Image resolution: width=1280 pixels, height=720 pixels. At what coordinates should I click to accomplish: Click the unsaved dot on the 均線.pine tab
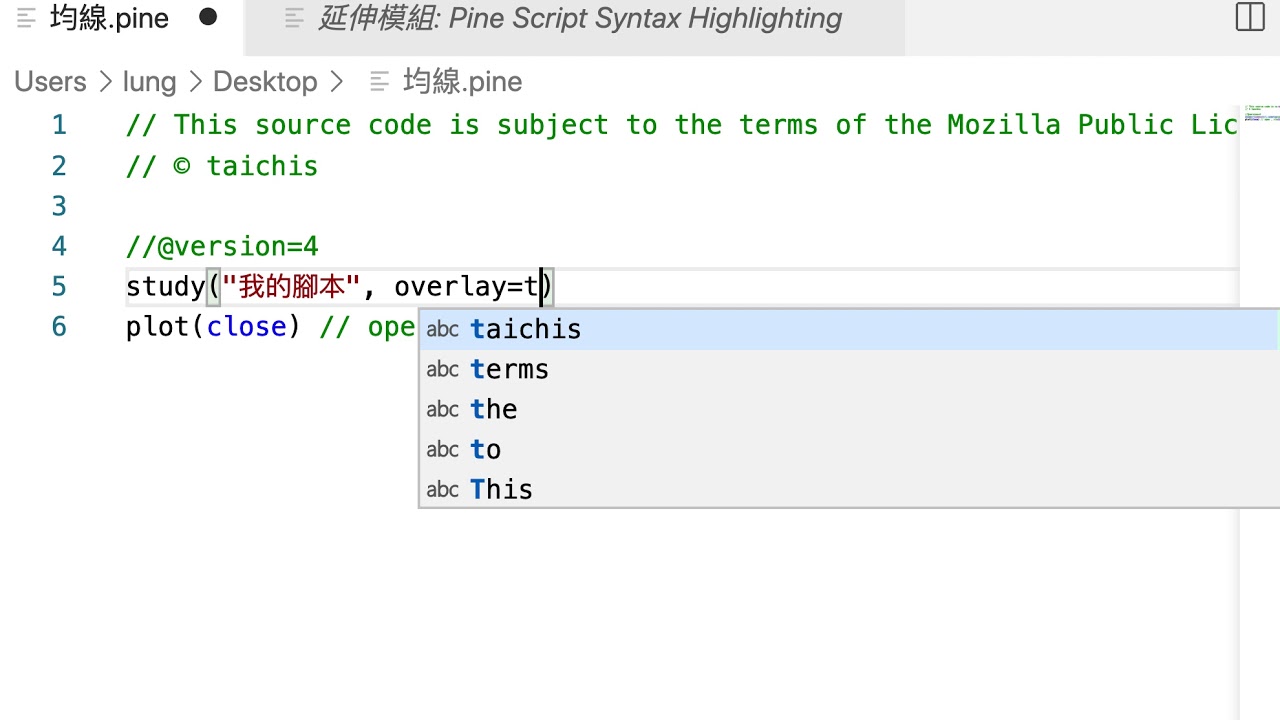click(x=208, y=17)
